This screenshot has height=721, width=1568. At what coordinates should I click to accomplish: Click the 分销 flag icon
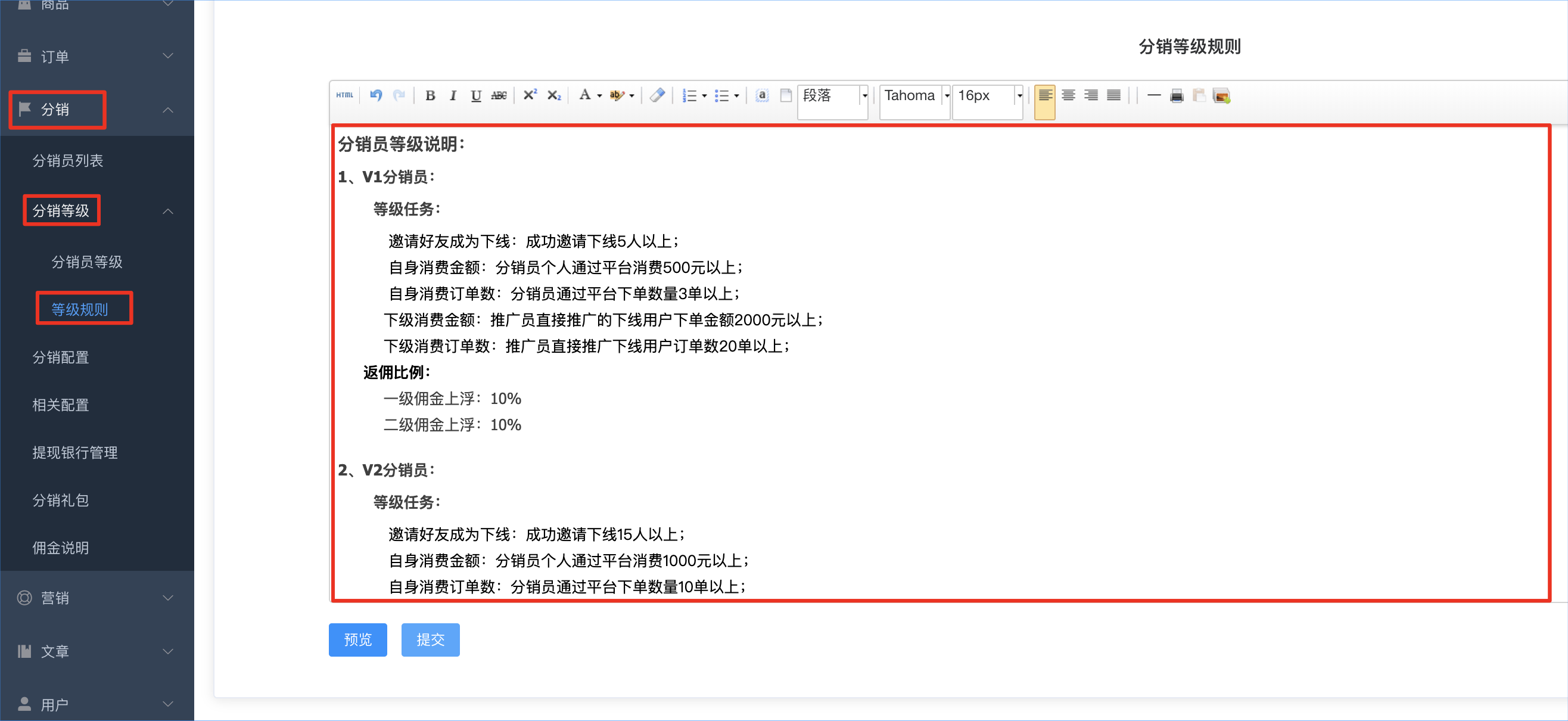24,109
